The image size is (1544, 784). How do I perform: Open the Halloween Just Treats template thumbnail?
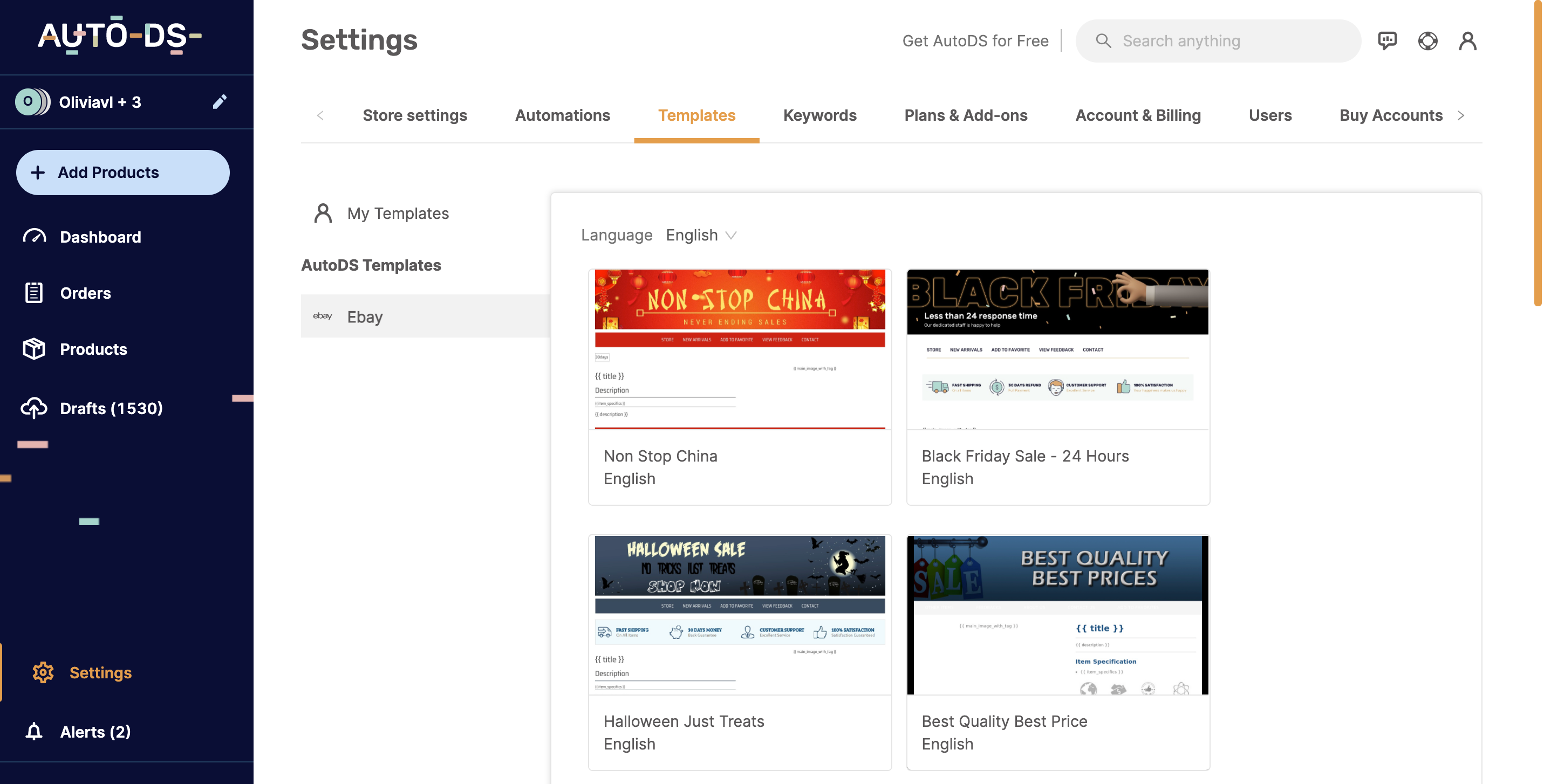coord(740,615)
